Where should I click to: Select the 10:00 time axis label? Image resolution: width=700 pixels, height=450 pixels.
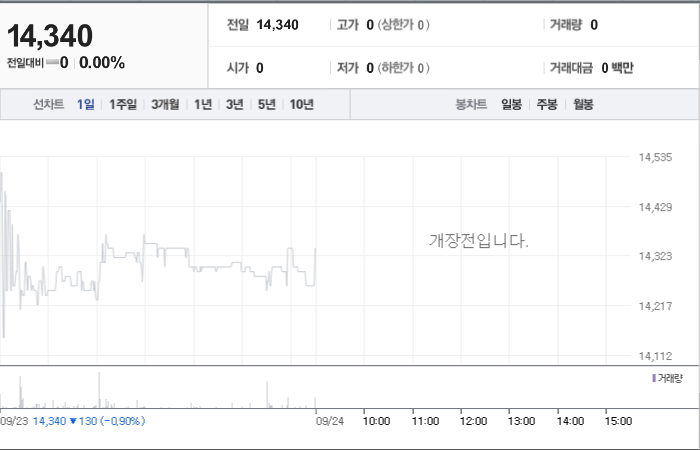point(376,421)
